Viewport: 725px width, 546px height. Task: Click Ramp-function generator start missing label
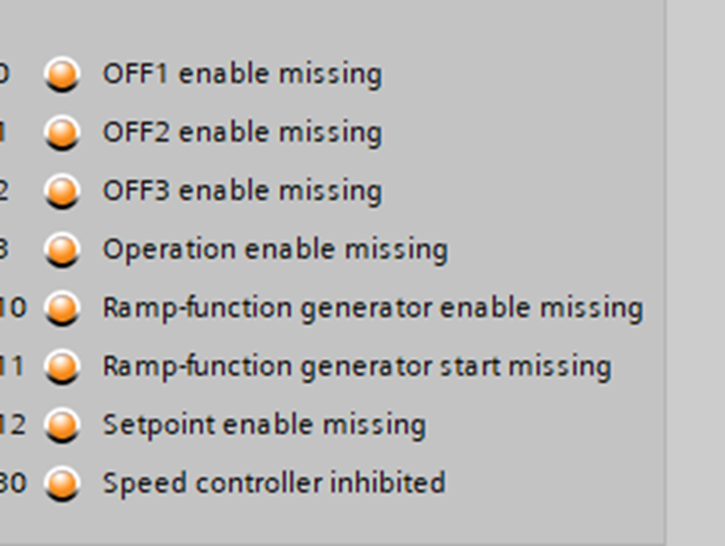pos(356,366)
